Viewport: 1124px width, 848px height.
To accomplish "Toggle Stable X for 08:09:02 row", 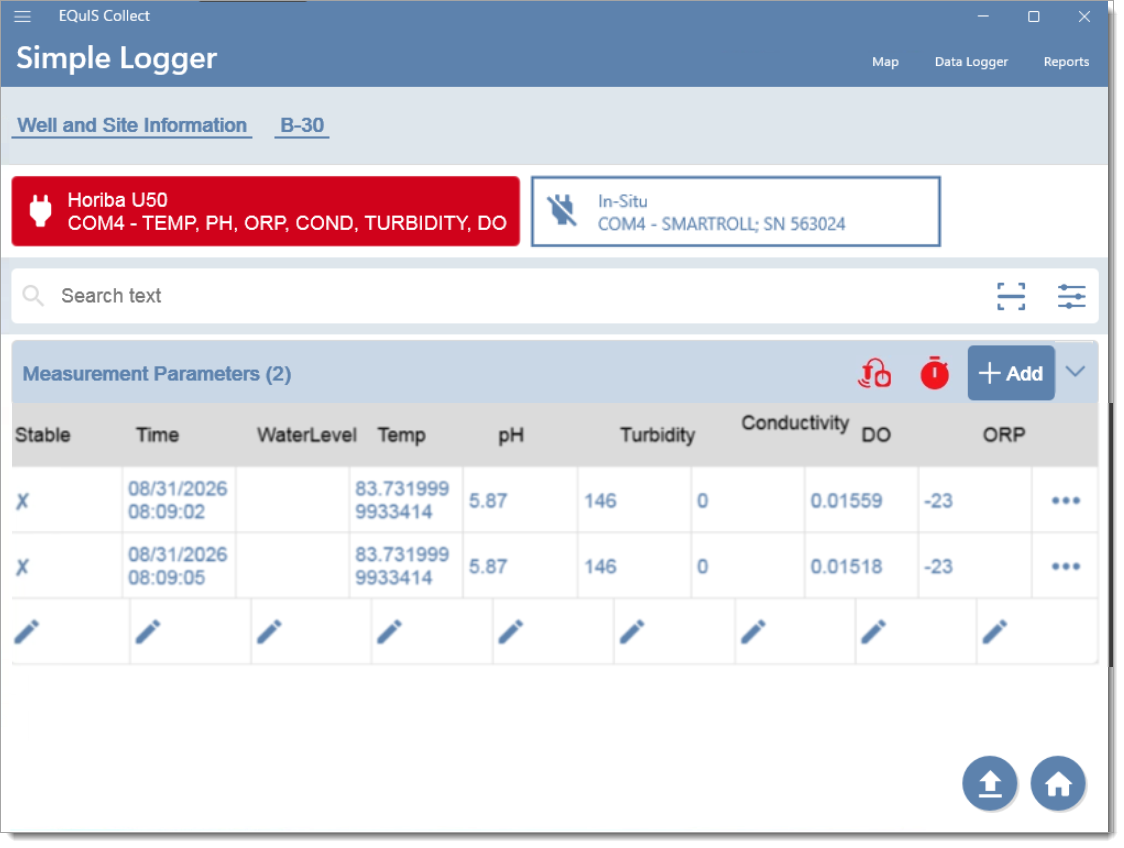I will [22, 501].
